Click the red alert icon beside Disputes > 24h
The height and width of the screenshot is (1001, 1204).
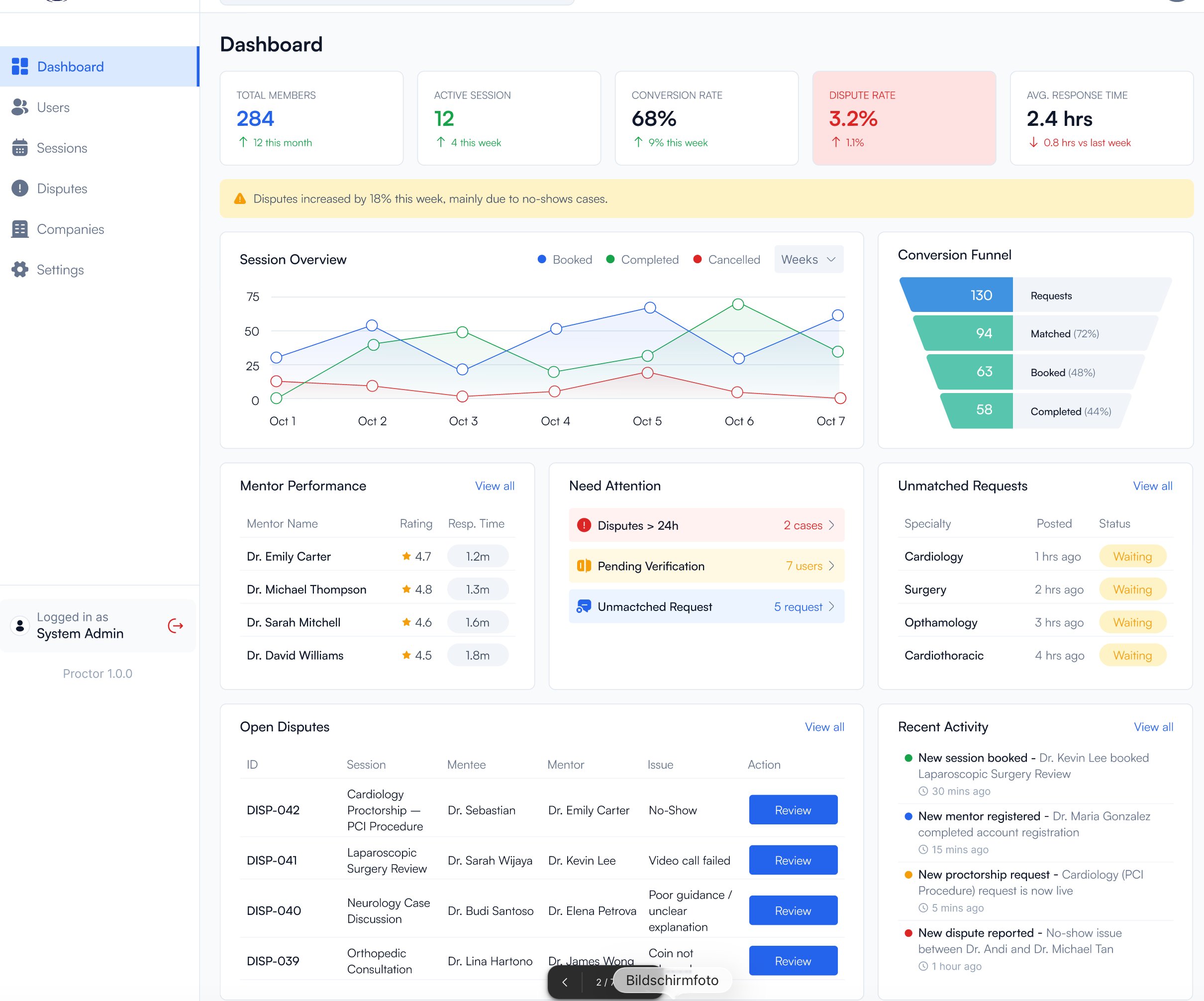[x=584, y=525]
